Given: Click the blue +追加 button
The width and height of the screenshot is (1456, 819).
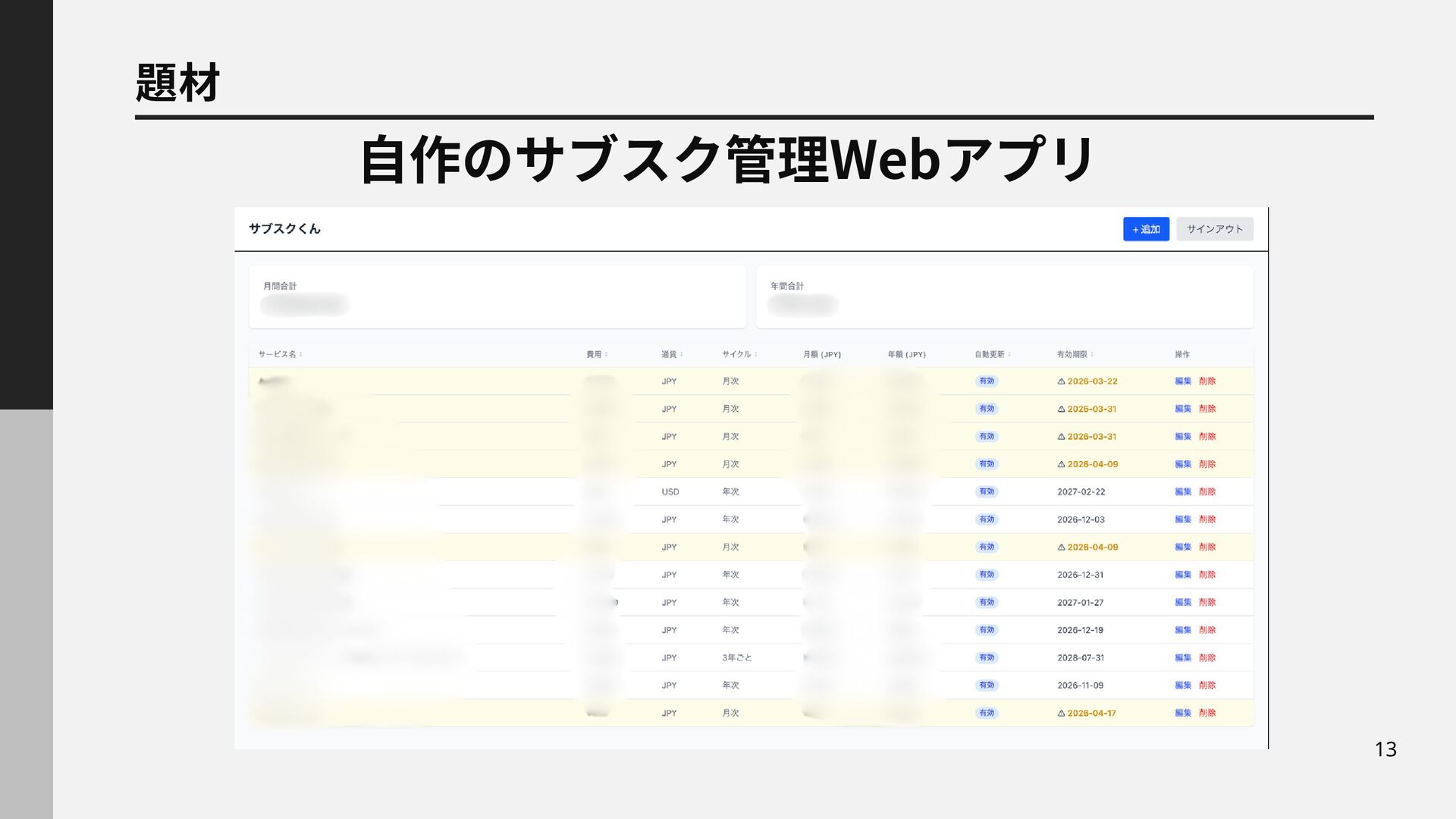Looking at the screenshot, I should [x=1145, y=229].
